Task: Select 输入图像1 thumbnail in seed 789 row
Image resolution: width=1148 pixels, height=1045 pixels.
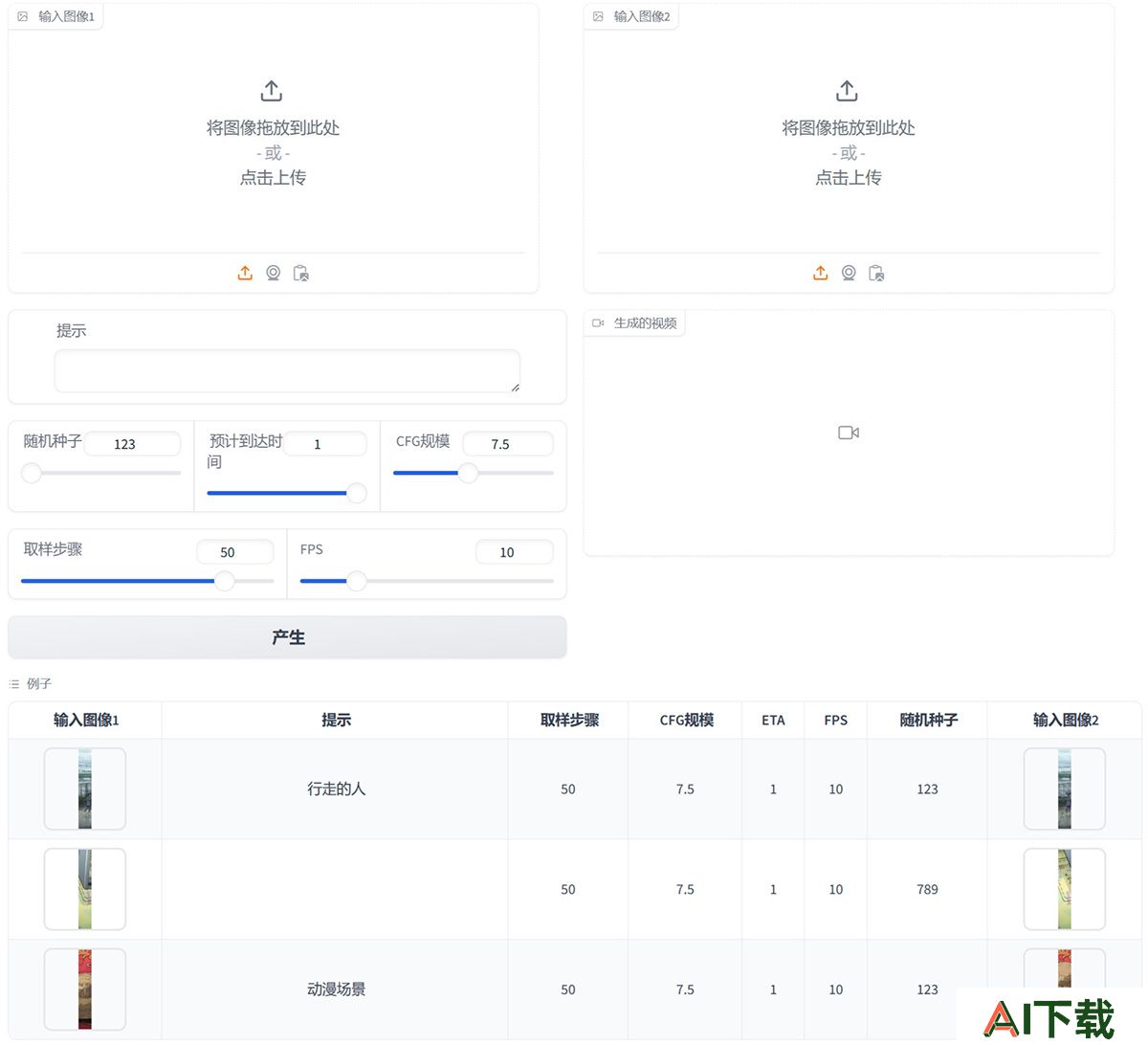Action: (85, 889)
